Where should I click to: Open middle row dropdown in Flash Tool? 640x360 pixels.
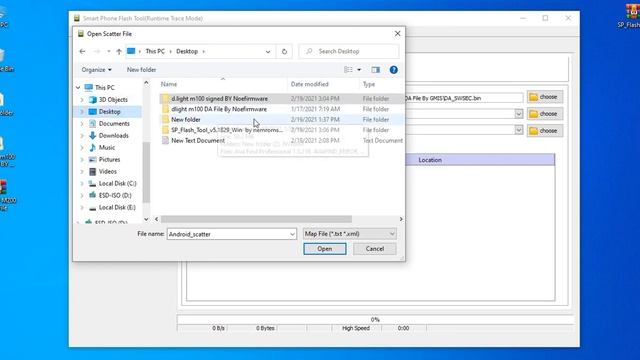point(518,114)
